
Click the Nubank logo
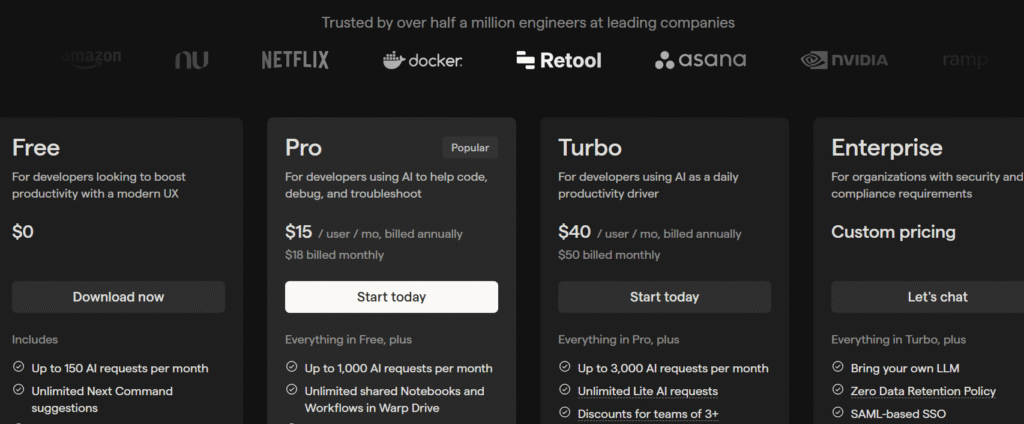191,61
